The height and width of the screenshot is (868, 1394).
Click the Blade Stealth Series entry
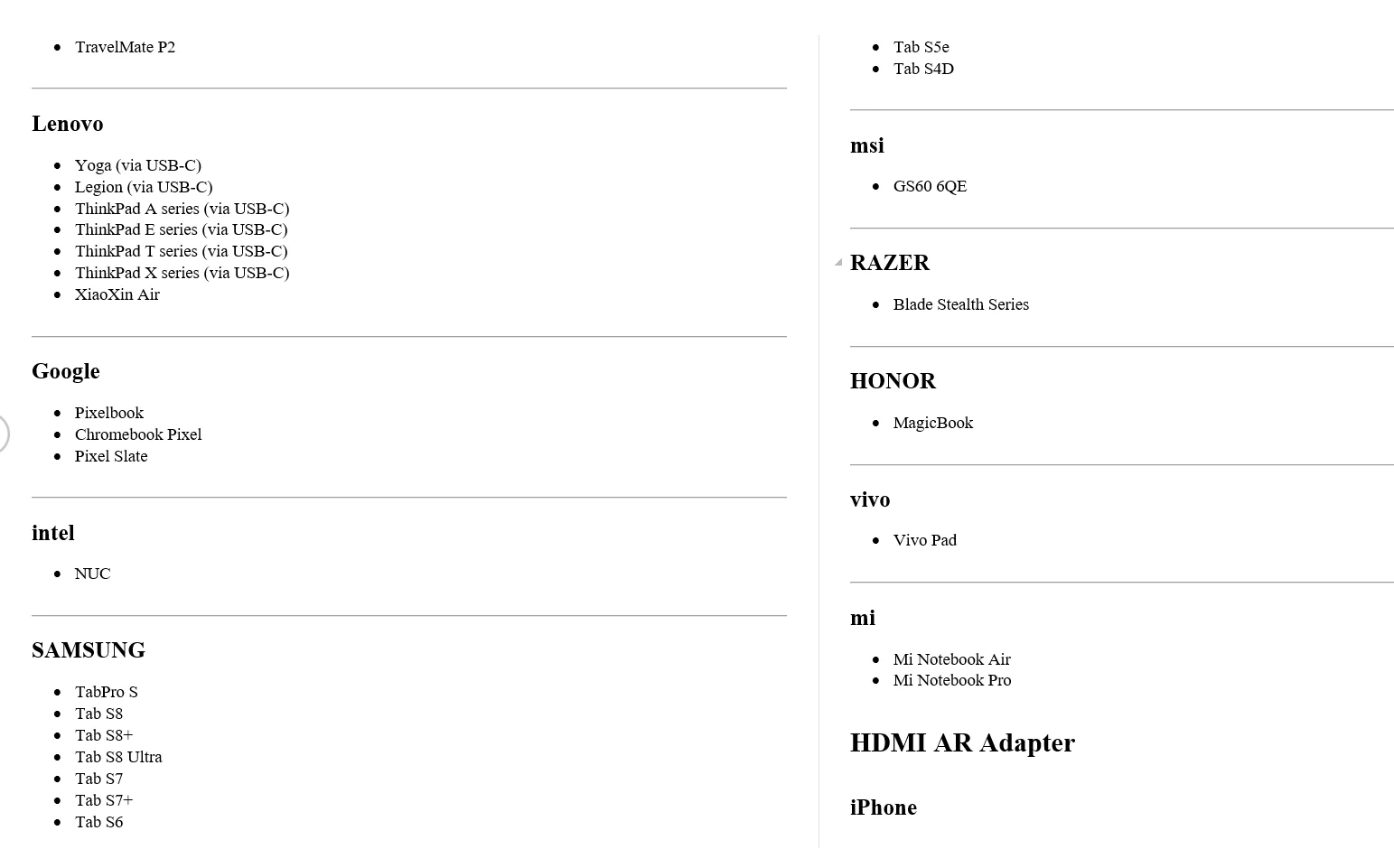coord(961,304)
